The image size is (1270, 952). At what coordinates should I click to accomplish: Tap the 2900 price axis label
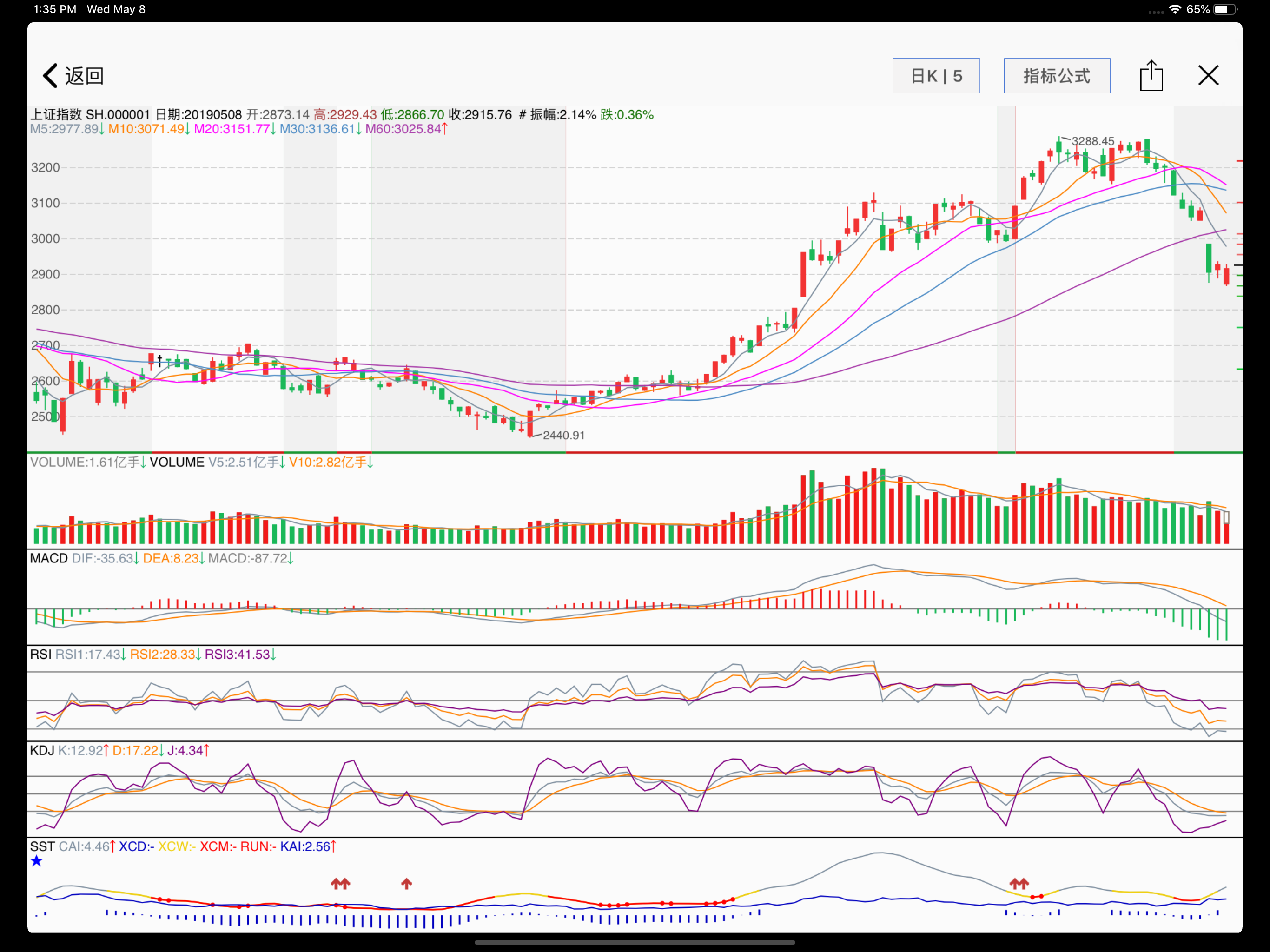[46, 274]
